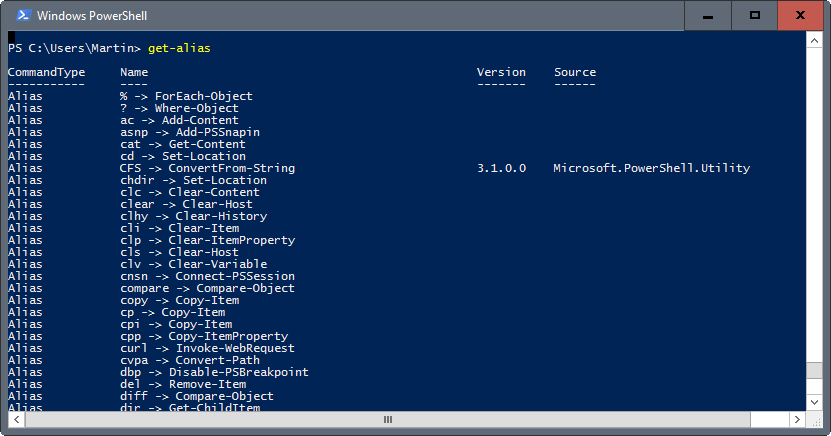Click the 'PS C:\Users\Martin>' prompt text
Viewport: 831px width, 436px height.
tap(74, 48)
